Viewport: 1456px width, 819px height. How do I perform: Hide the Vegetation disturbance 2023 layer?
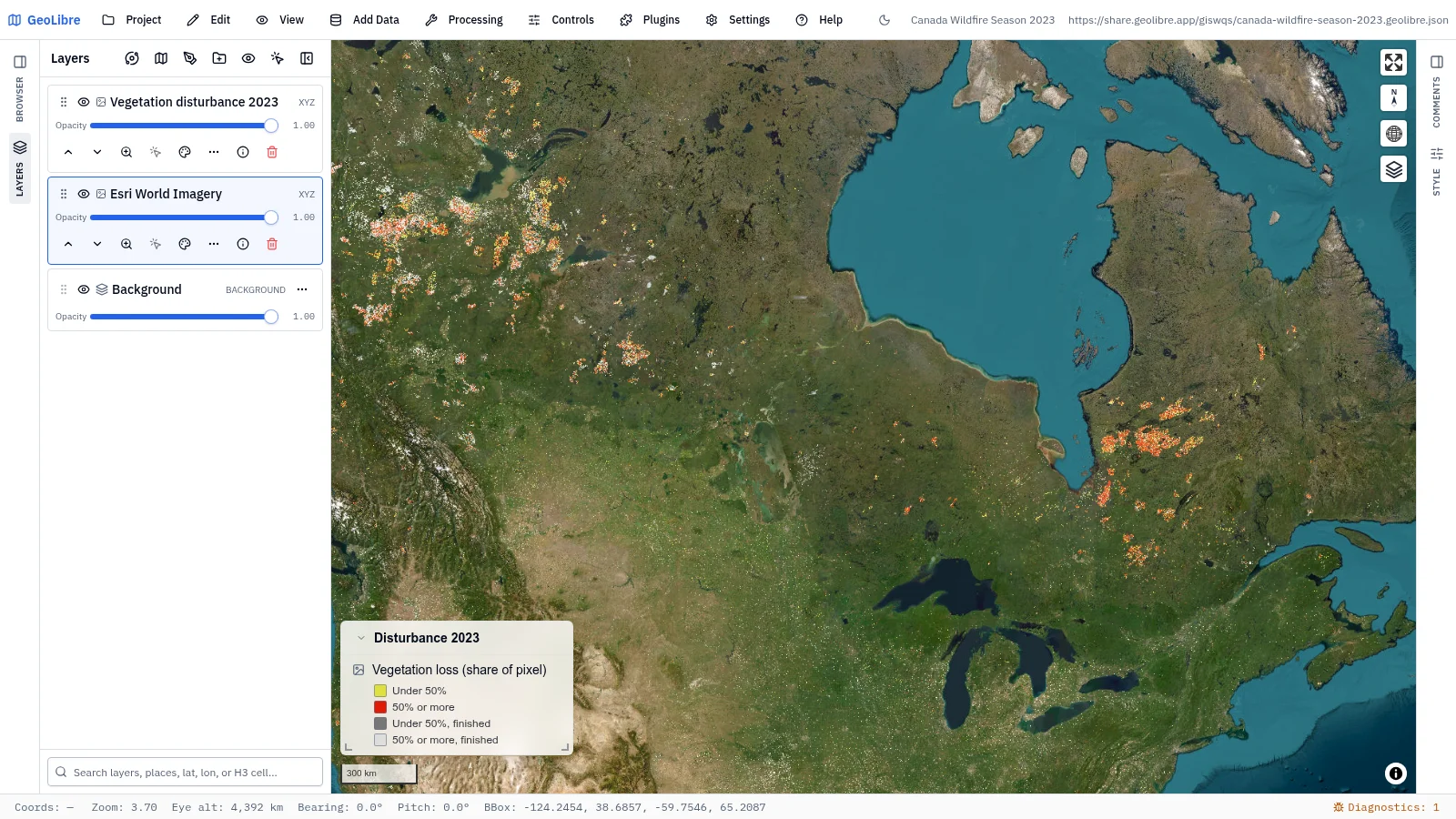pyautogui.click(x=84, y=102)
